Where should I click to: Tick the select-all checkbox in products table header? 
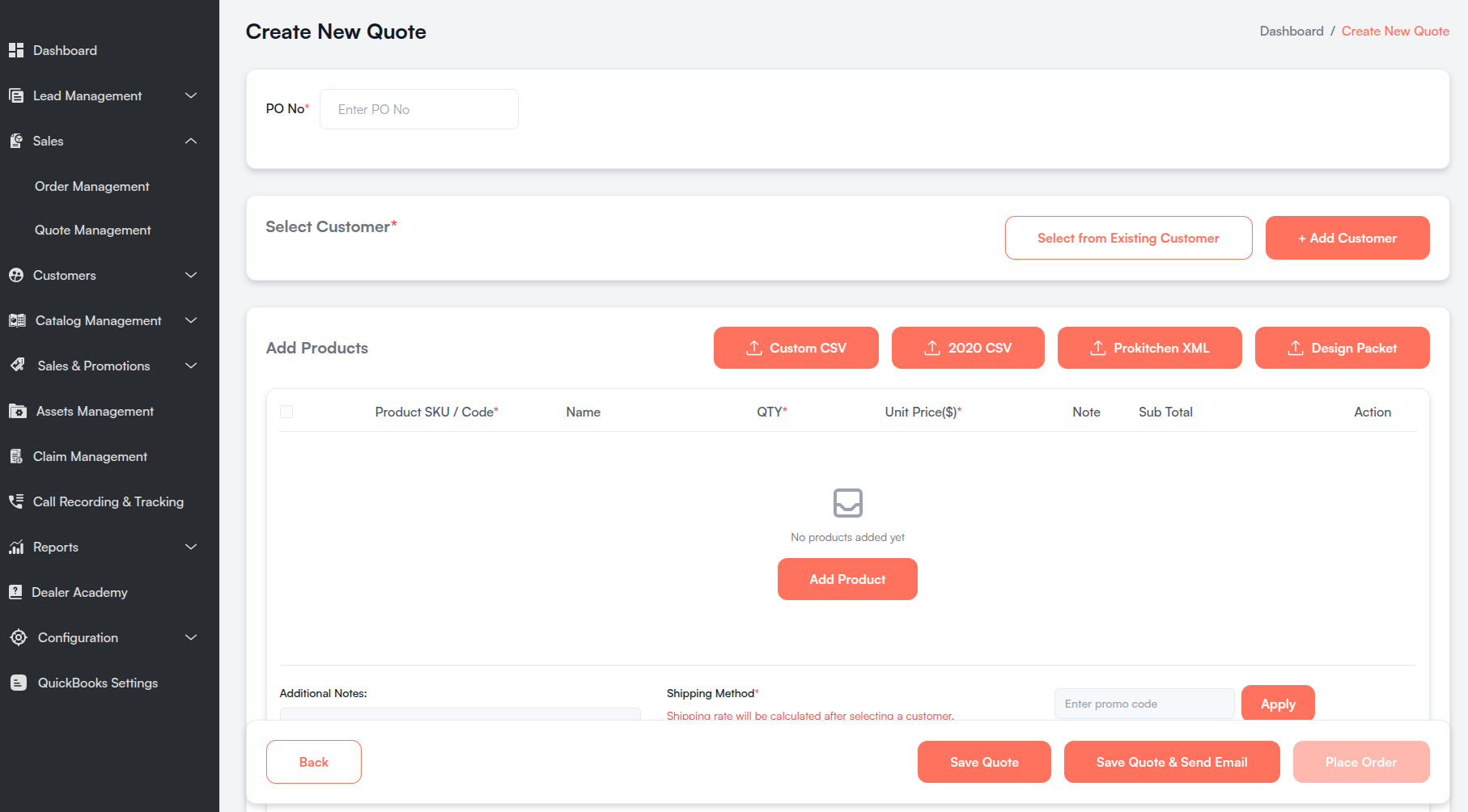[286, 412]
